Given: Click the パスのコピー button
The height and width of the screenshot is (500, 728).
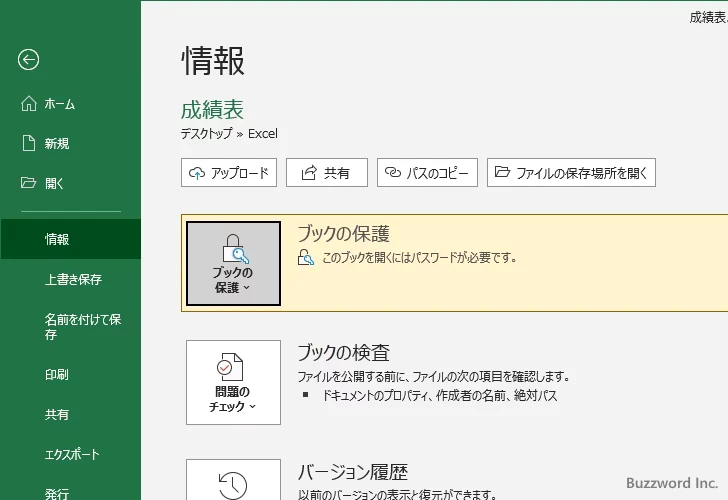Looking at the screenshot, I should [427, 173].
